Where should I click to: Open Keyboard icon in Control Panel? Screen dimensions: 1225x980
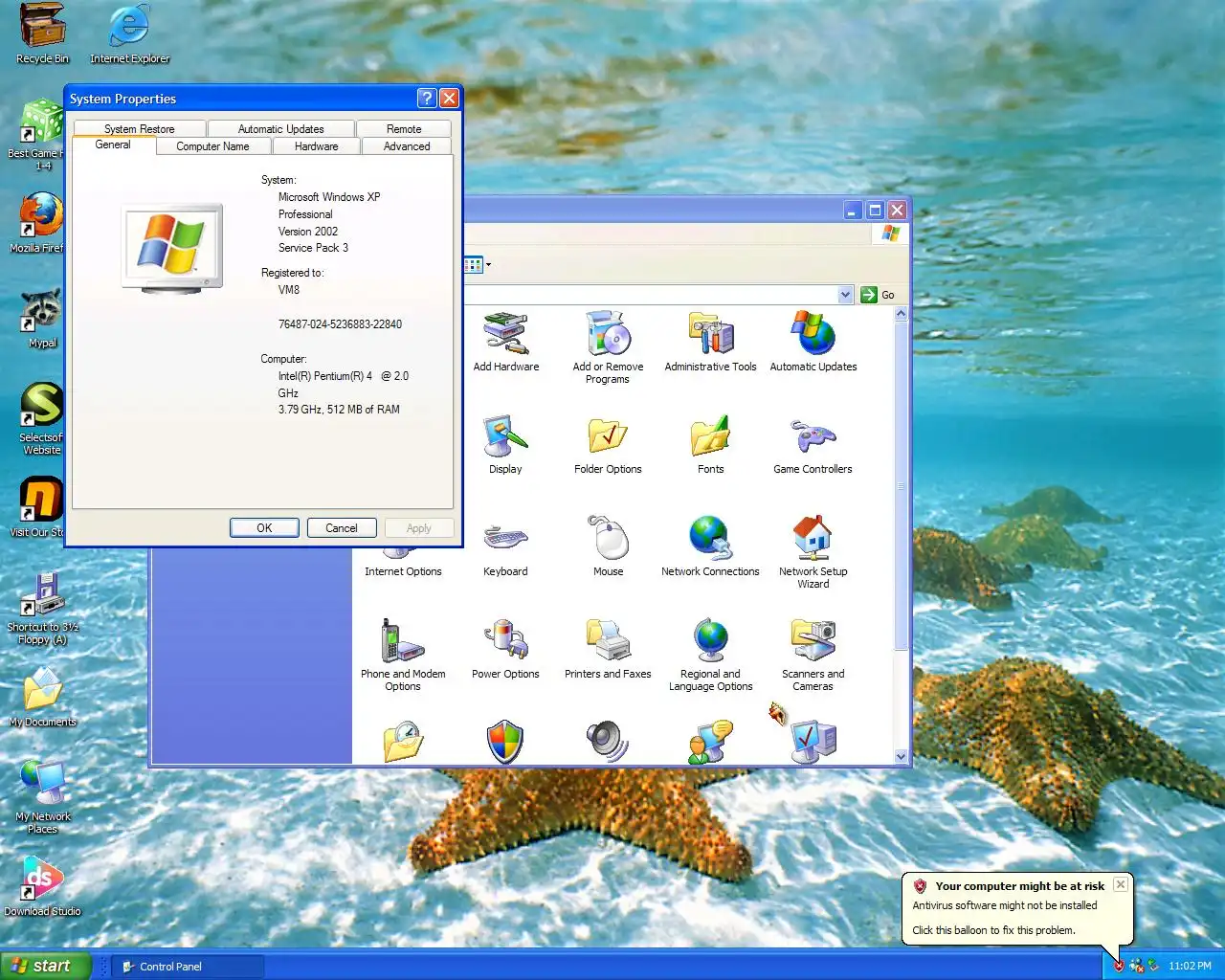505,548
